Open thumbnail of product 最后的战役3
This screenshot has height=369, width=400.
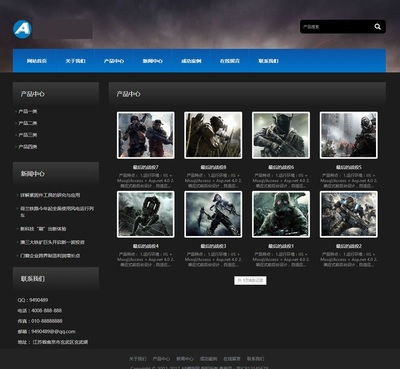coord(213,214)
